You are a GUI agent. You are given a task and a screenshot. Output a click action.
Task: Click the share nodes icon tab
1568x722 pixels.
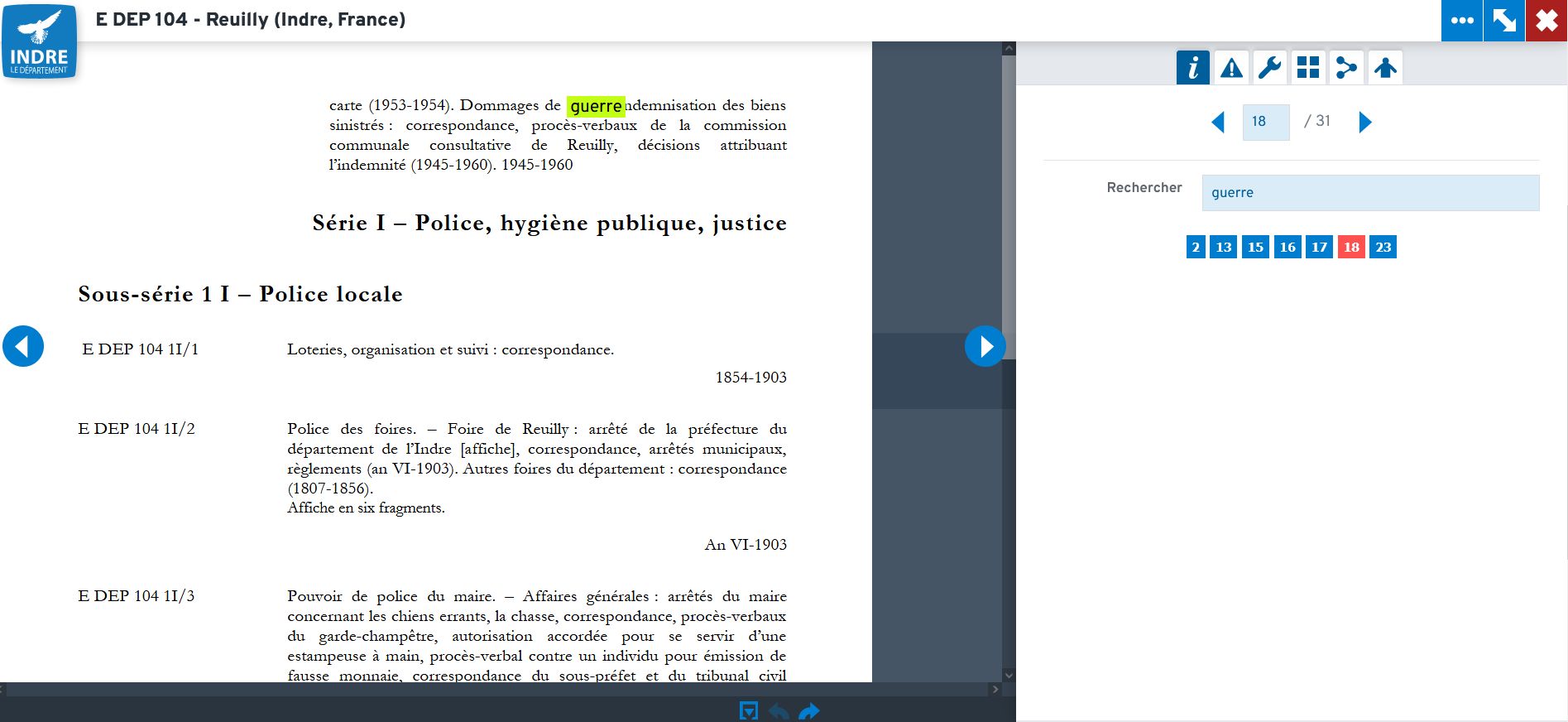[1346, 68]
